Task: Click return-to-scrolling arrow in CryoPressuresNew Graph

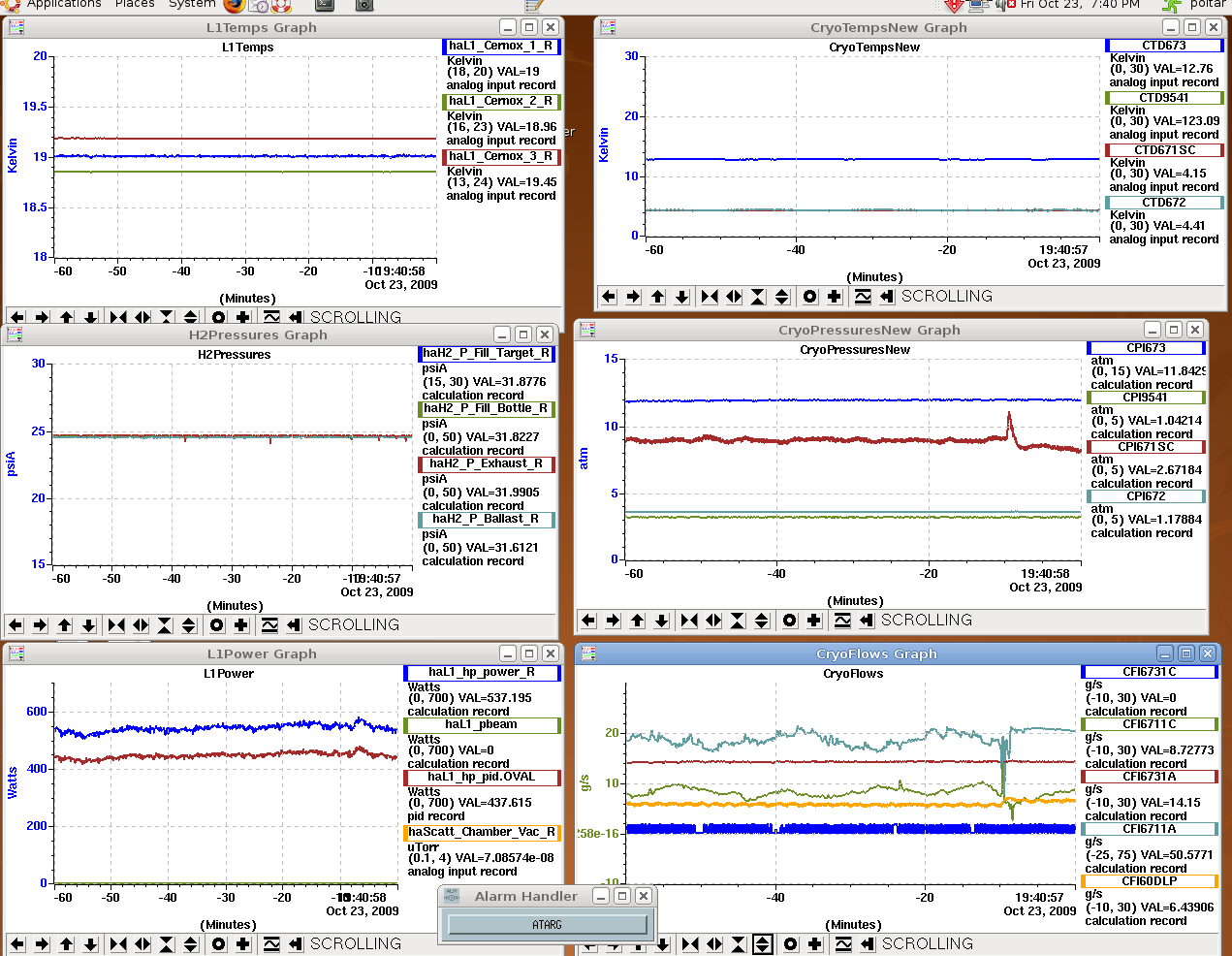Action: click(867, 621)
